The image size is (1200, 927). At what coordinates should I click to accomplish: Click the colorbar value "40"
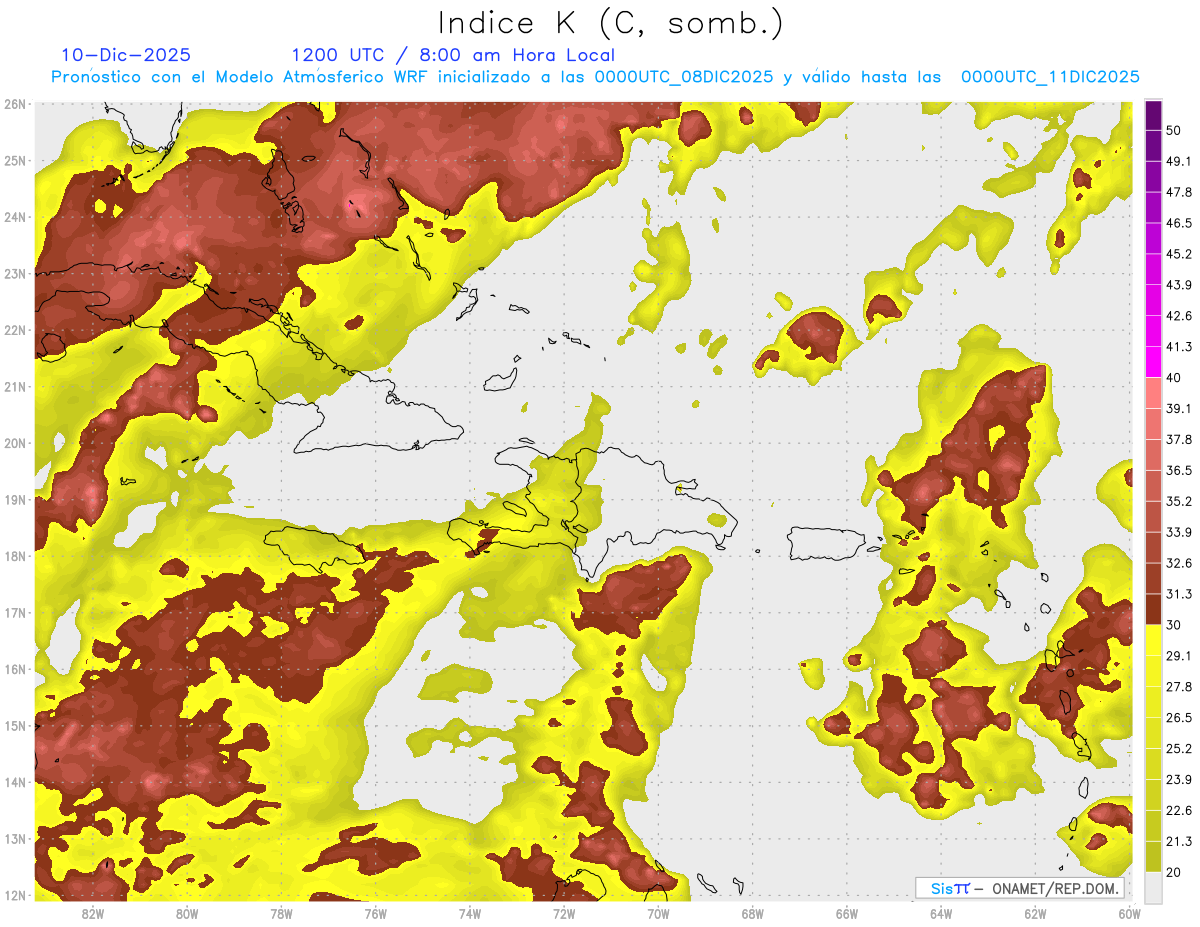tap(1173, 377)
